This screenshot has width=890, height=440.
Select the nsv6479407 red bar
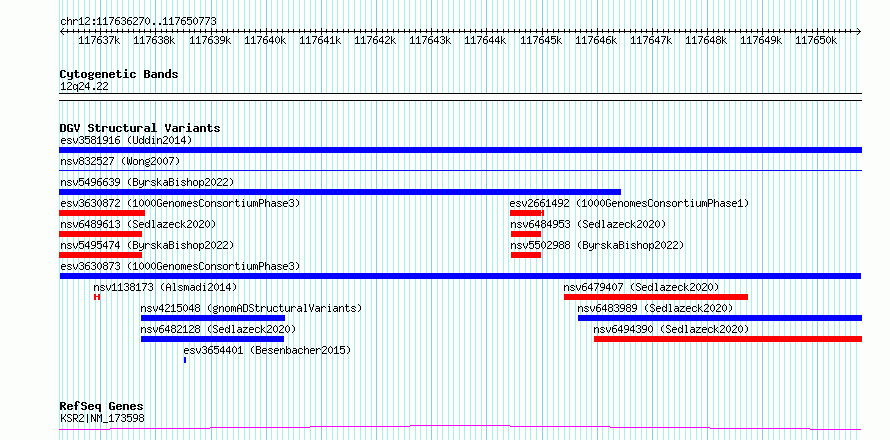tap(656, 297)
